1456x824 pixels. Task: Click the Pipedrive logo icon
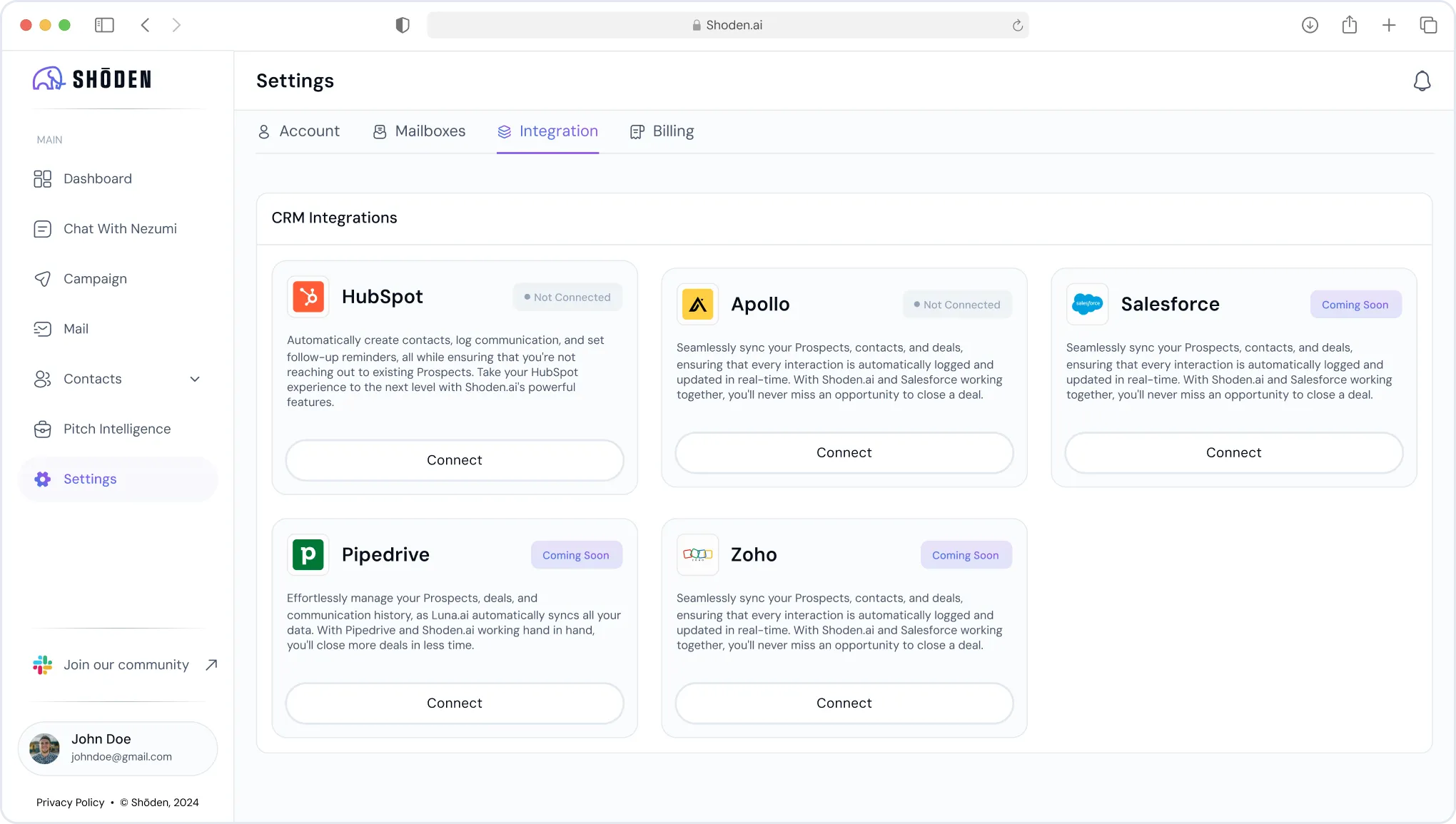point(308,555)
